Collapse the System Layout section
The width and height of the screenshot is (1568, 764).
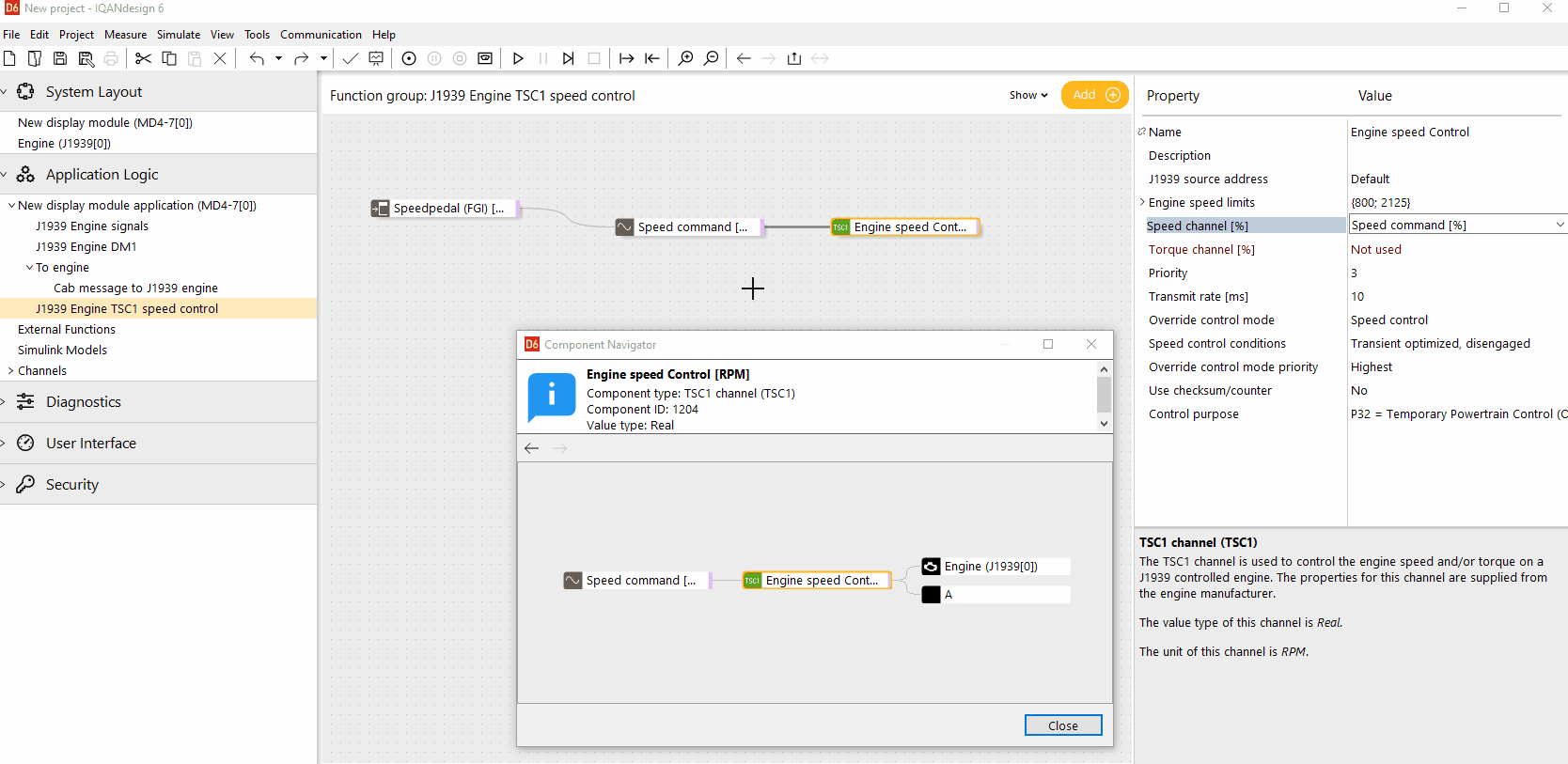pos(4,92)
